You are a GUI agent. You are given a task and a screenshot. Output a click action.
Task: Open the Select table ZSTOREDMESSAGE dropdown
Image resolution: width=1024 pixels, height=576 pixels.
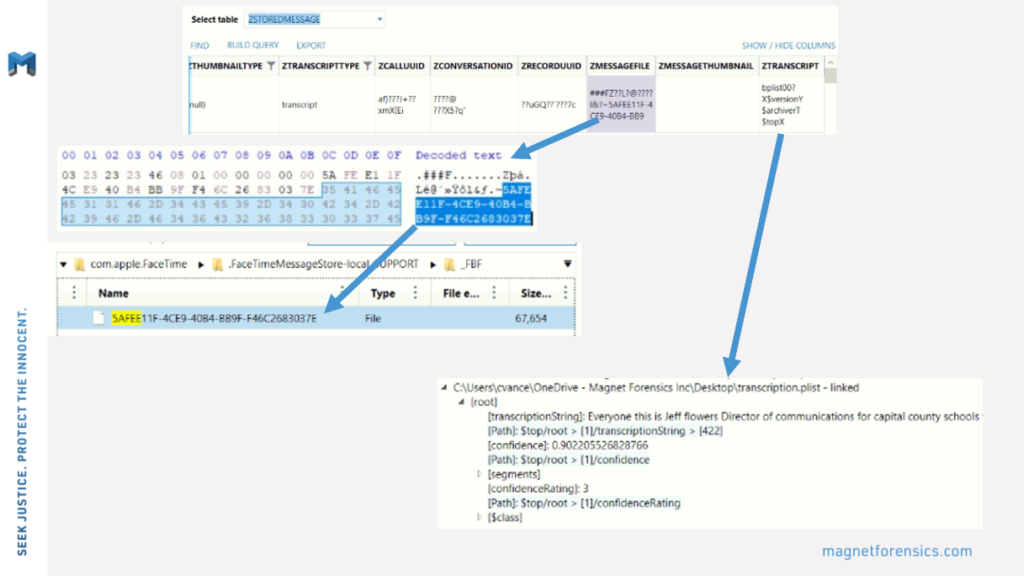314,20
